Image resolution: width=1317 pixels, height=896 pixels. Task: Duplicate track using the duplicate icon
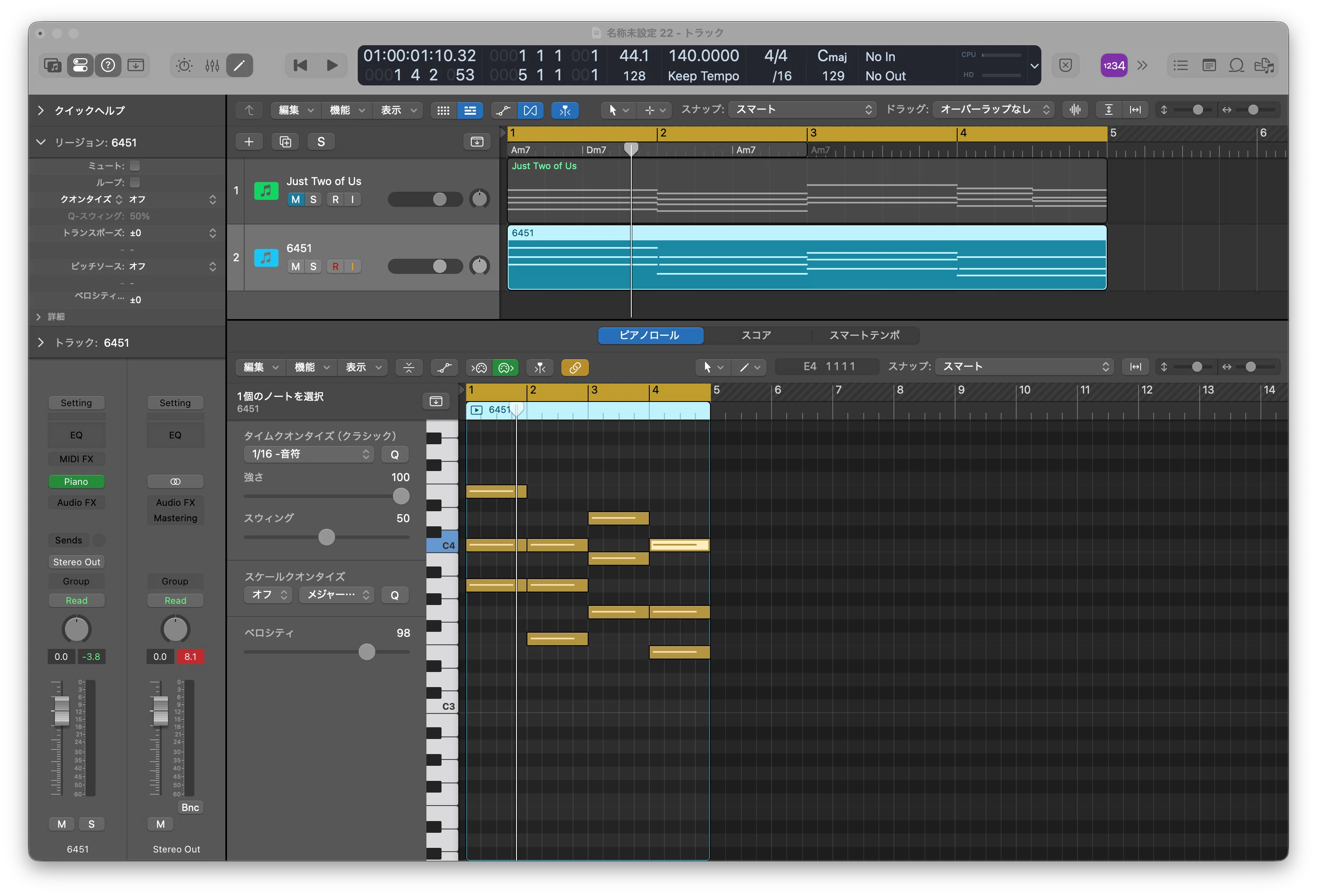pyautogui.click(x=285, y=142)
